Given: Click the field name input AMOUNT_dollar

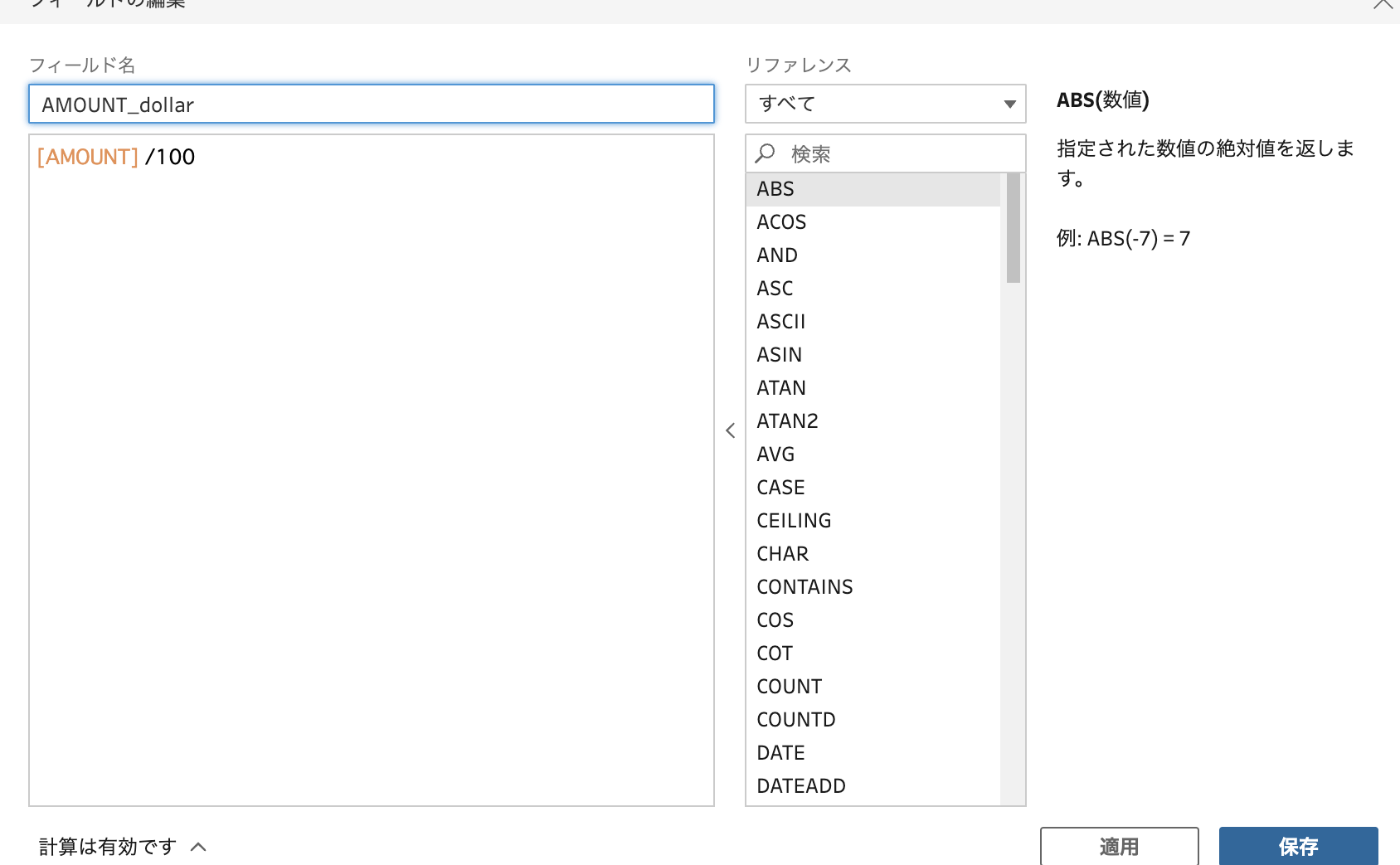Looking at the screenshot, I should [x=372, y=104].
